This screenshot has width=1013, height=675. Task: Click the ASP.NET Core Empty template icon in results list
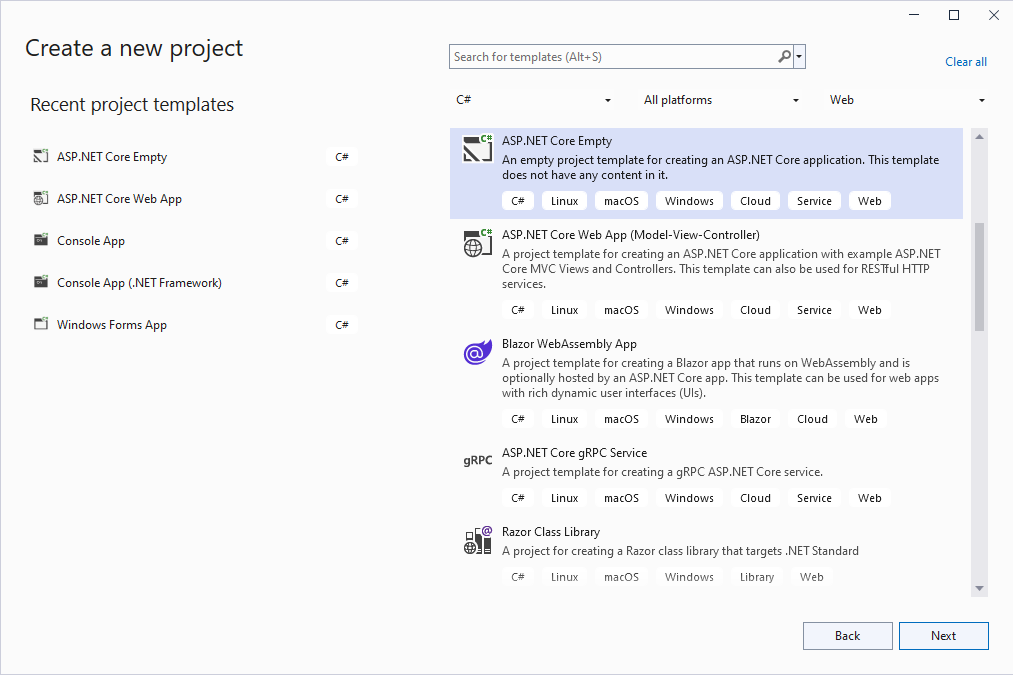pos(477,148)
